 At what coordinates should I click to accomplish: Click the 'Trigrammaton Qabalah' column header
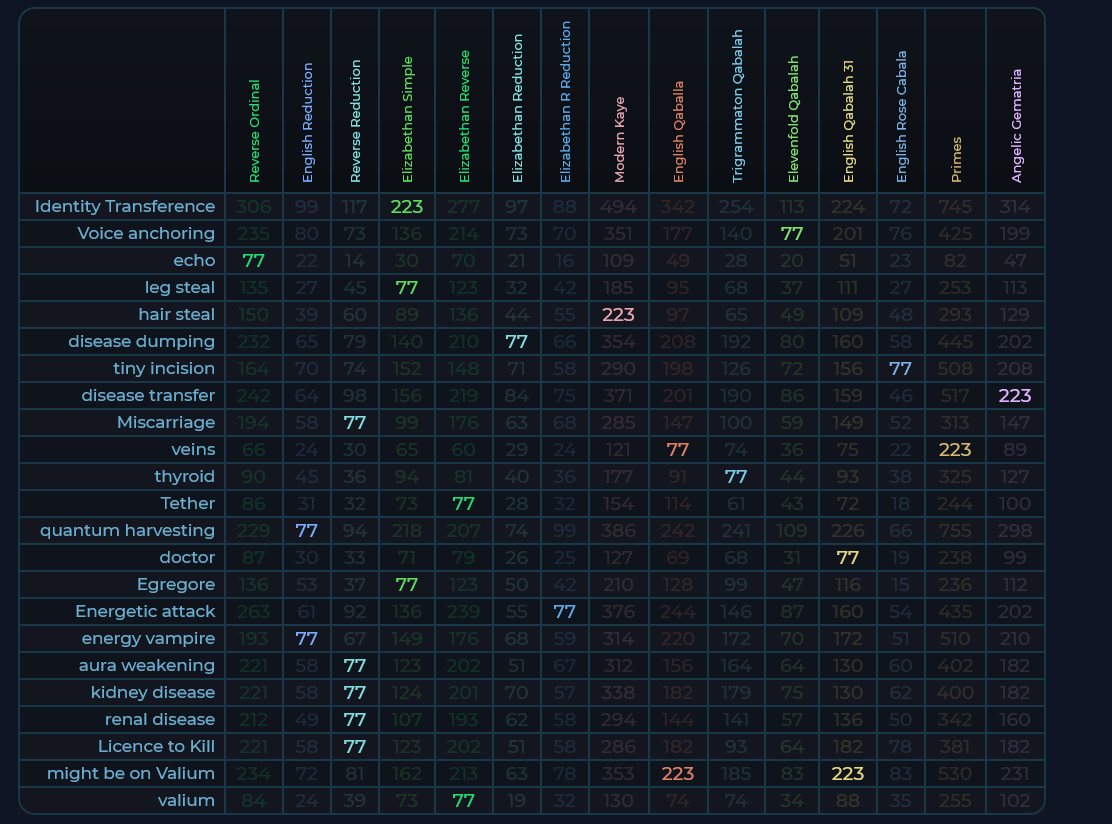(737, 106)
